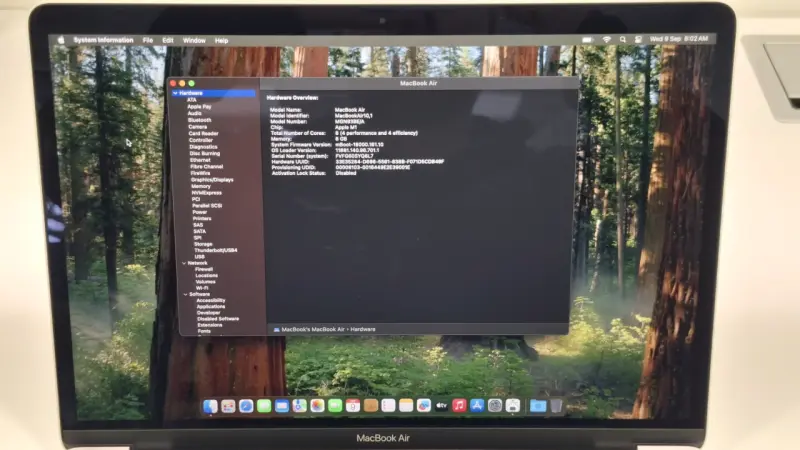Select USB in the sidebar
Screen dimensions: 800x450
click(x=199, y=257)
